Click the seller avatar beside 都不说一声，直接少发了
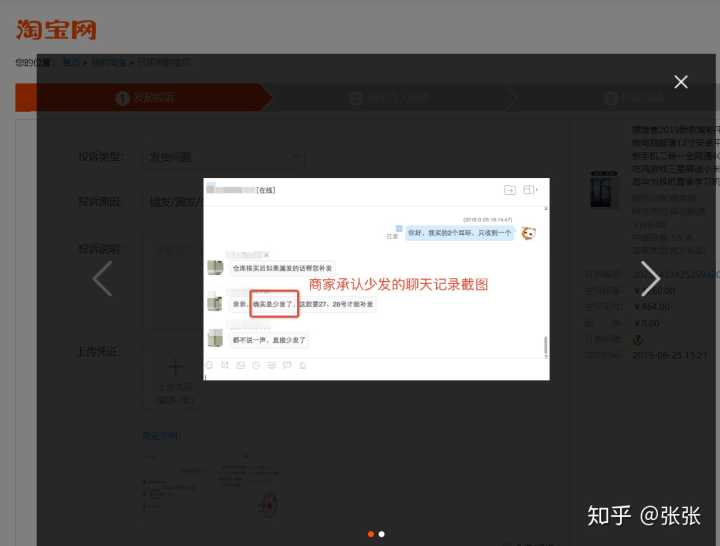This screenshot has height=546, width=720. click(x=215, y=338)
